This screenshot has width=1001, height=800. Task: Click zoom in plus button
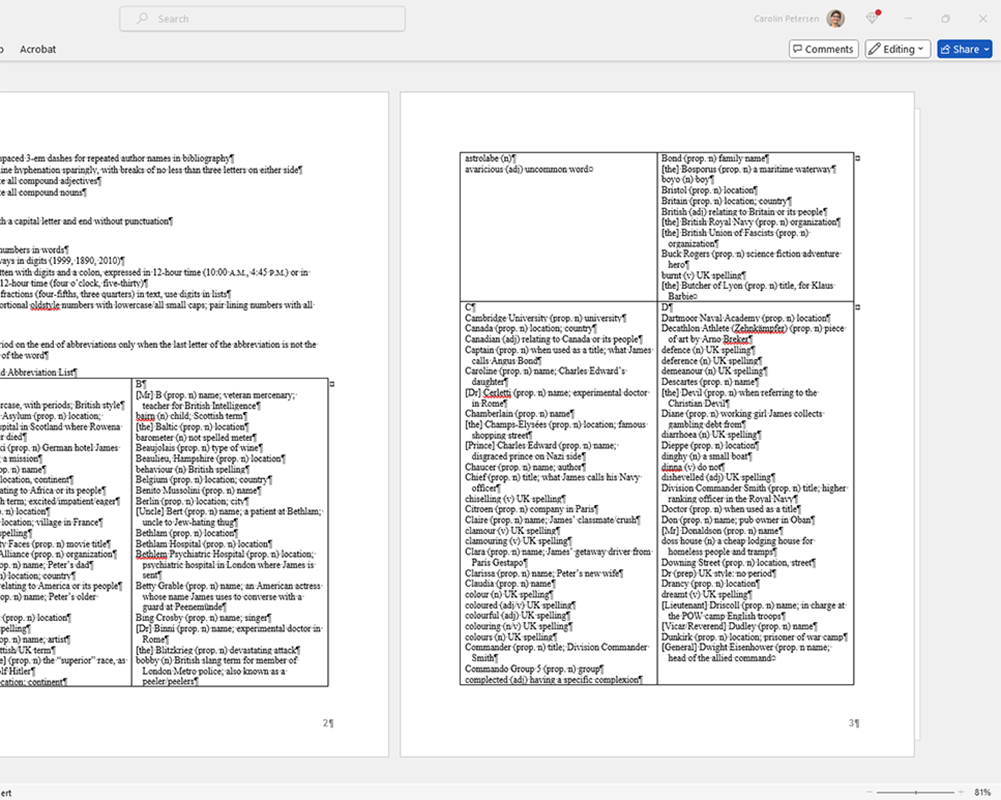pos(961,792)
